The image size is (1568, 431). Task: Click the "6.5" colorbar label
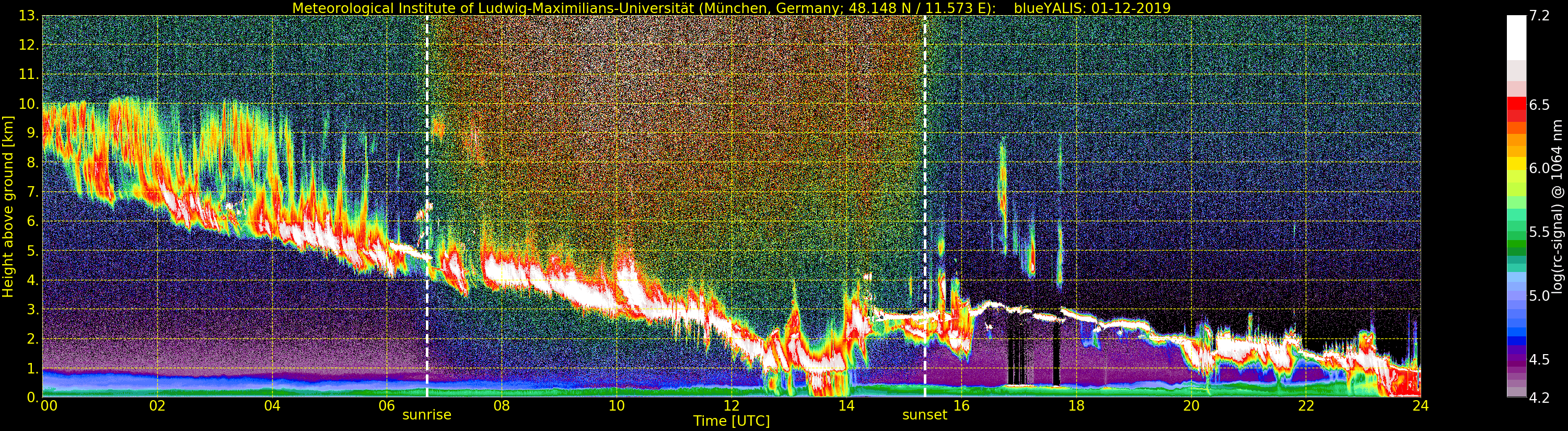tap(1539, 105)
